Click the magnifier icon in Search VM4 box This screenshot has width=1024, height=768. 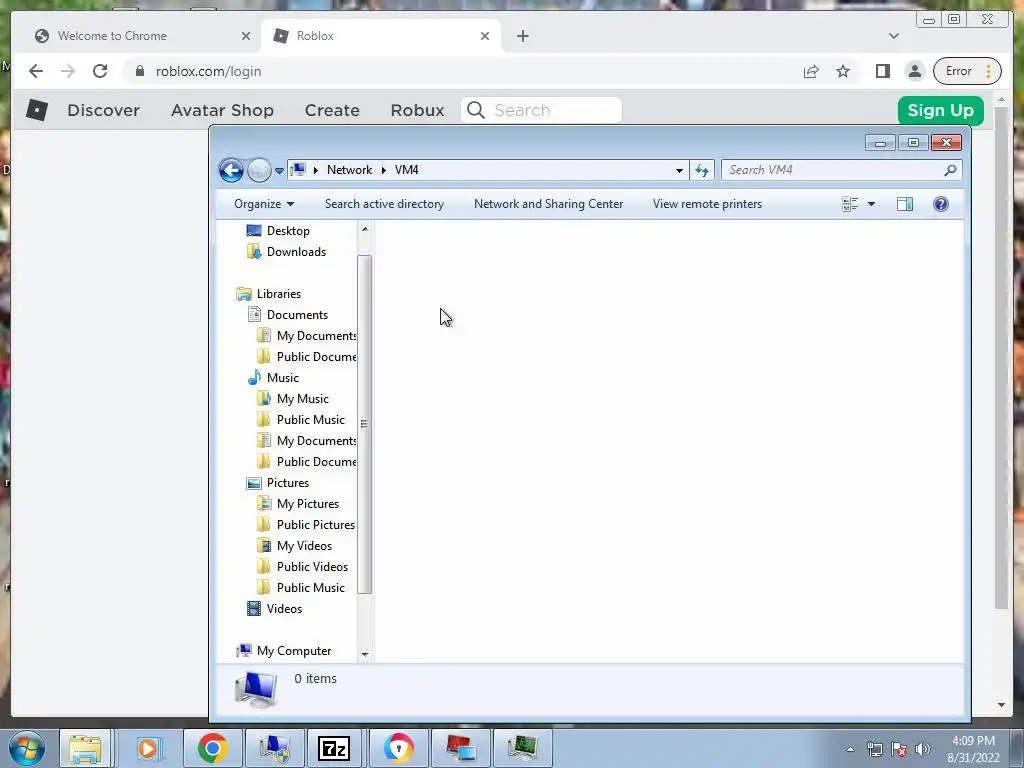[x=950, y=170]
